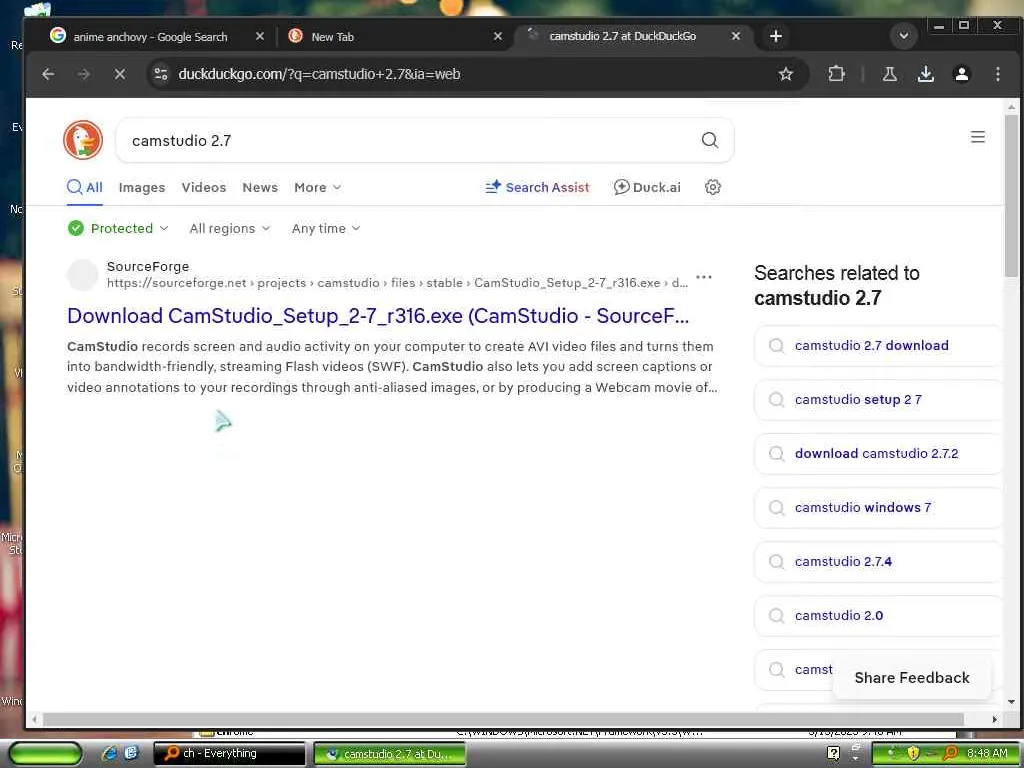Viewport: 1024px width, 768px height.
Task: Select related search camstudio windows 7
Action: 877,507
